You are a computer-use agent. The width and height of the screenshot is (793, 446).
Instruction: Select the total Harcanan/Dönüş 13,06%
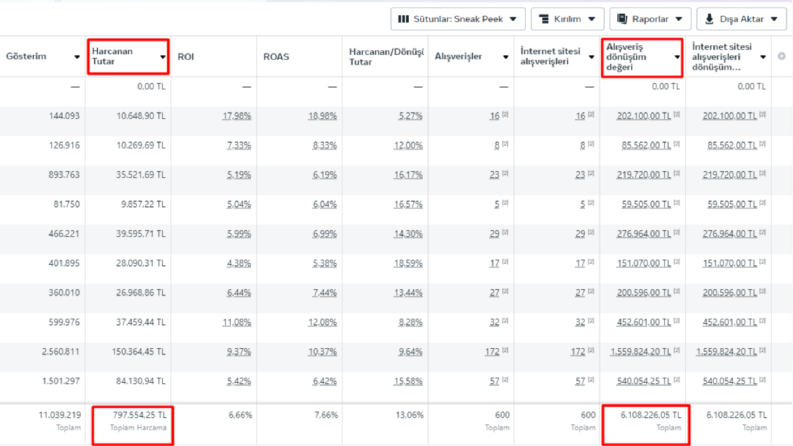409,415
